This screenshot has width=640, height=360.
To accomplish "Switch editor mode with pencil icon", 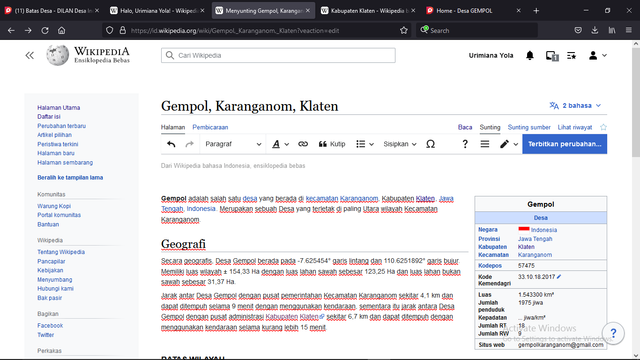I will tap(509, 144).
